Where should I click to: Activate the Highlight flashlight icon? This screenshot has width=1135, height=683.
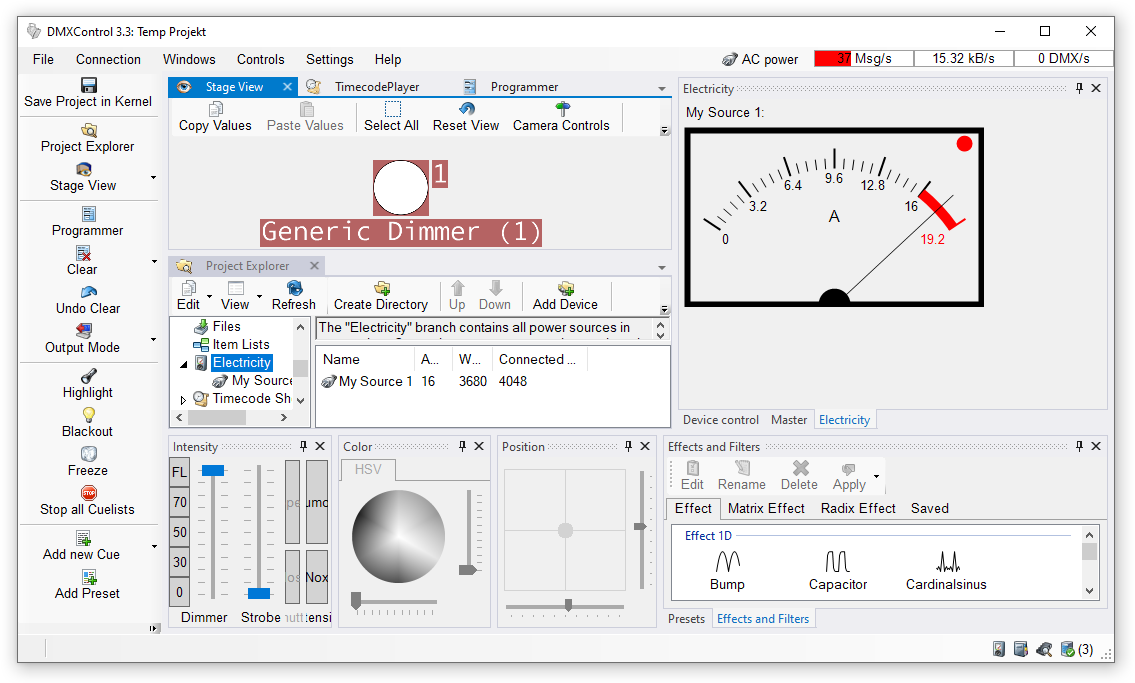(88, 376)
